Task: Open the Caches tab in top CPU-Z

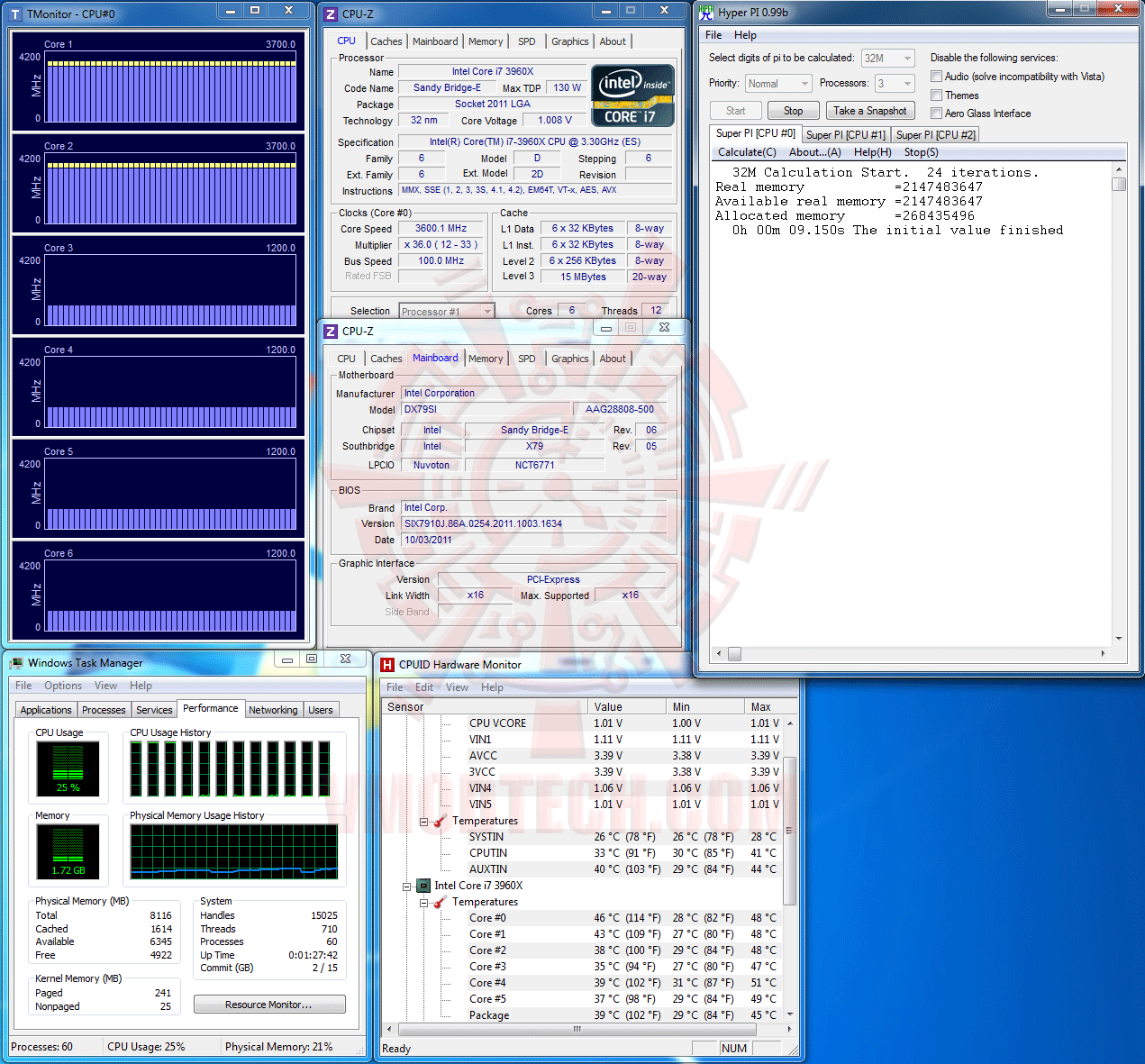Action: click(x=386, y=41)
